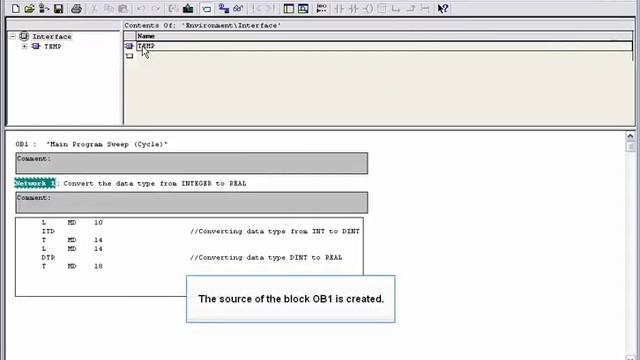Expand the TEMP node in tree

[x=24, y=46]
